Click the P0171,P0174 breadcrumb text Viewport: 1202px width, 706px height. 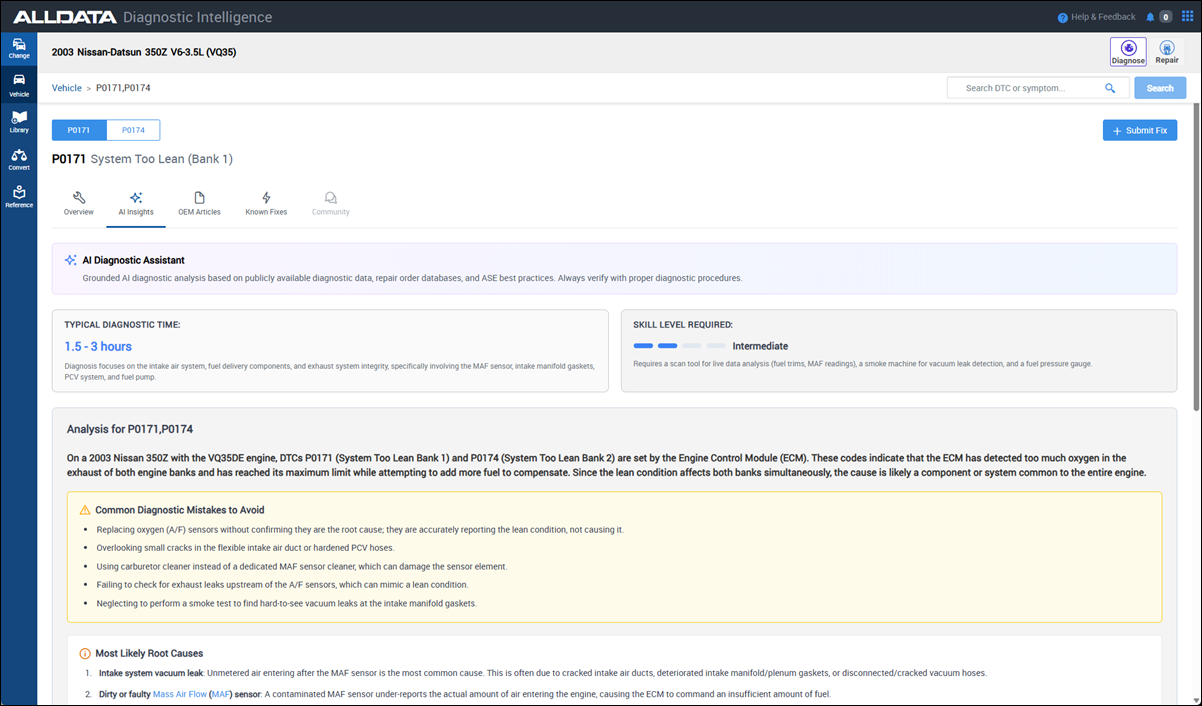123,88
